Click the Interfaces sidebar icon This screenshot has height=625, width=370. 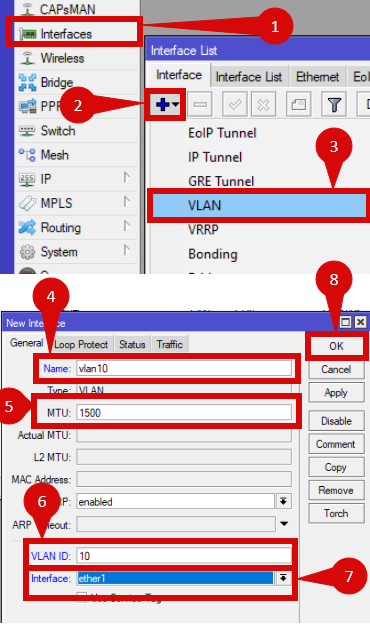pyautogui.click(x=28, y=35)
